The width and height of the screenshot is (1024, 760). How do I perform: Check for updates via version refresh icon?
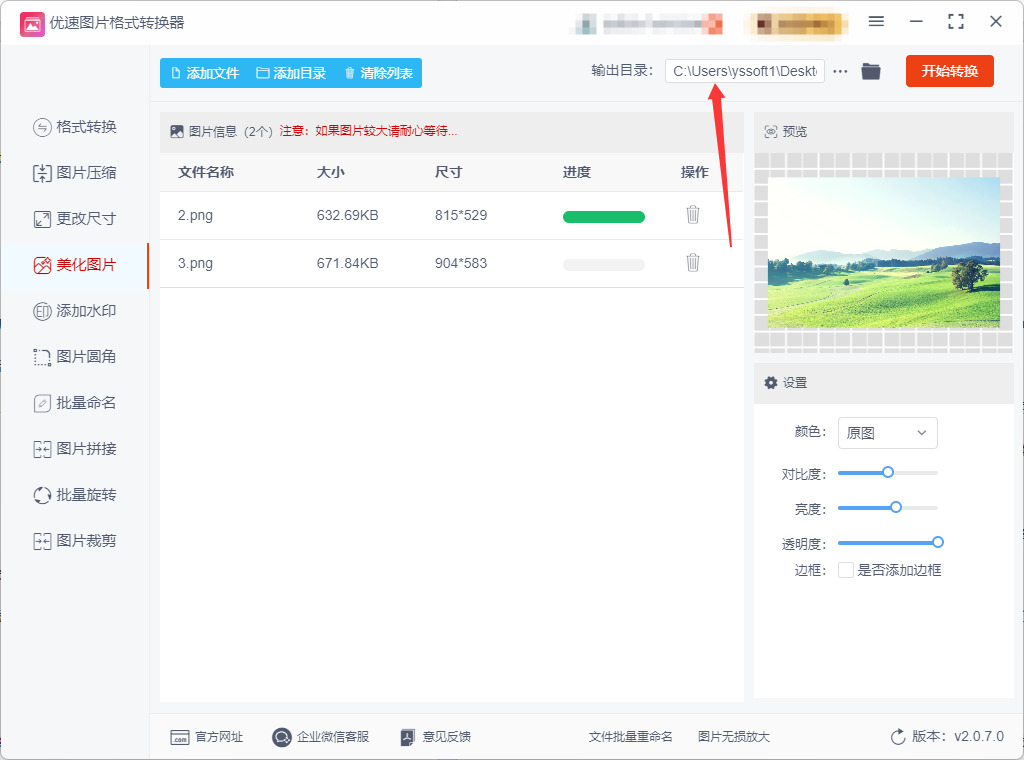click(898, 737)
